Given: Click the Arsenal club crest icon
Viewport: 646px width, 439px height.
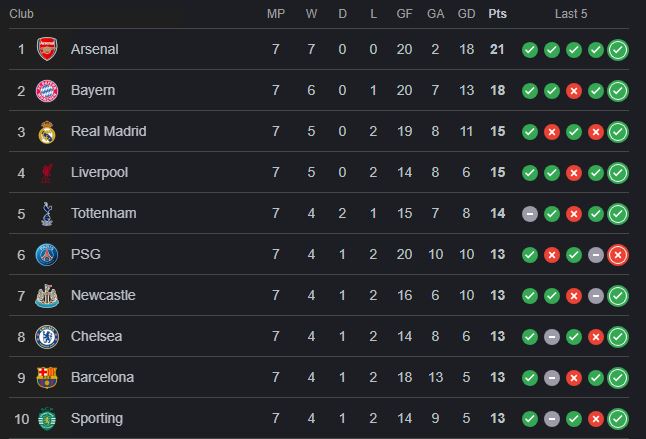Looking at the screenshot, I should [x=46, y=49].
